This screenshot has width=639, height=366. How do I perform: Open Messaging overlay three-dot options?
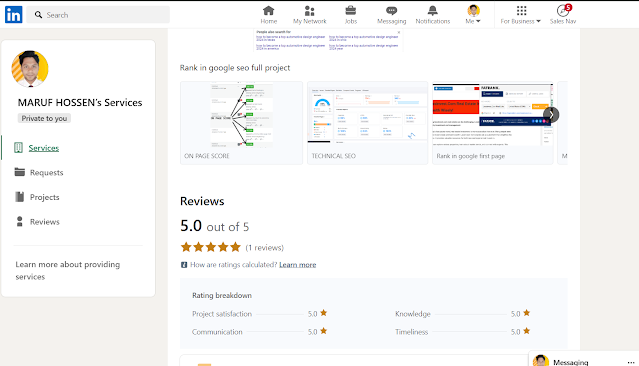[x=631, y=362]
